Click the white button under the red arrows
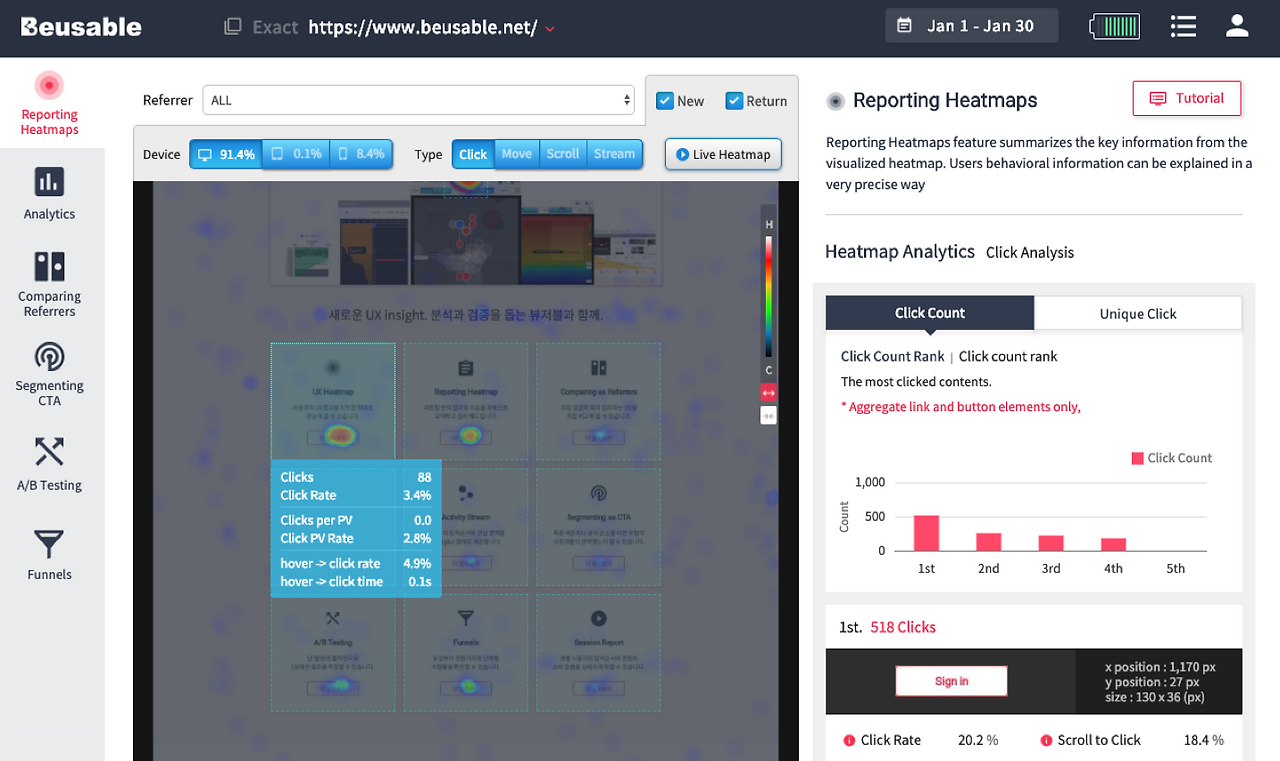 click(x=769, y=415)
